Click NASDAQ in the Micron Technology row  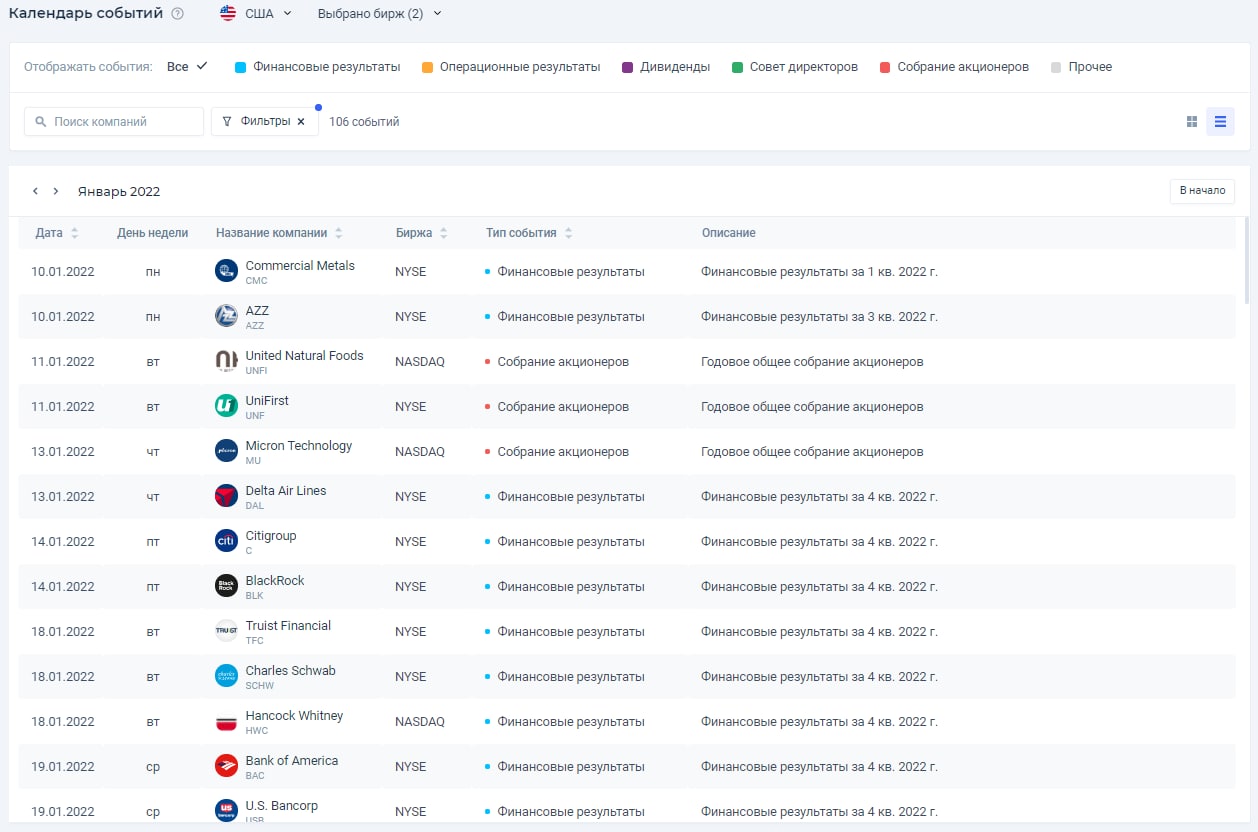click(x=420, y=452)
